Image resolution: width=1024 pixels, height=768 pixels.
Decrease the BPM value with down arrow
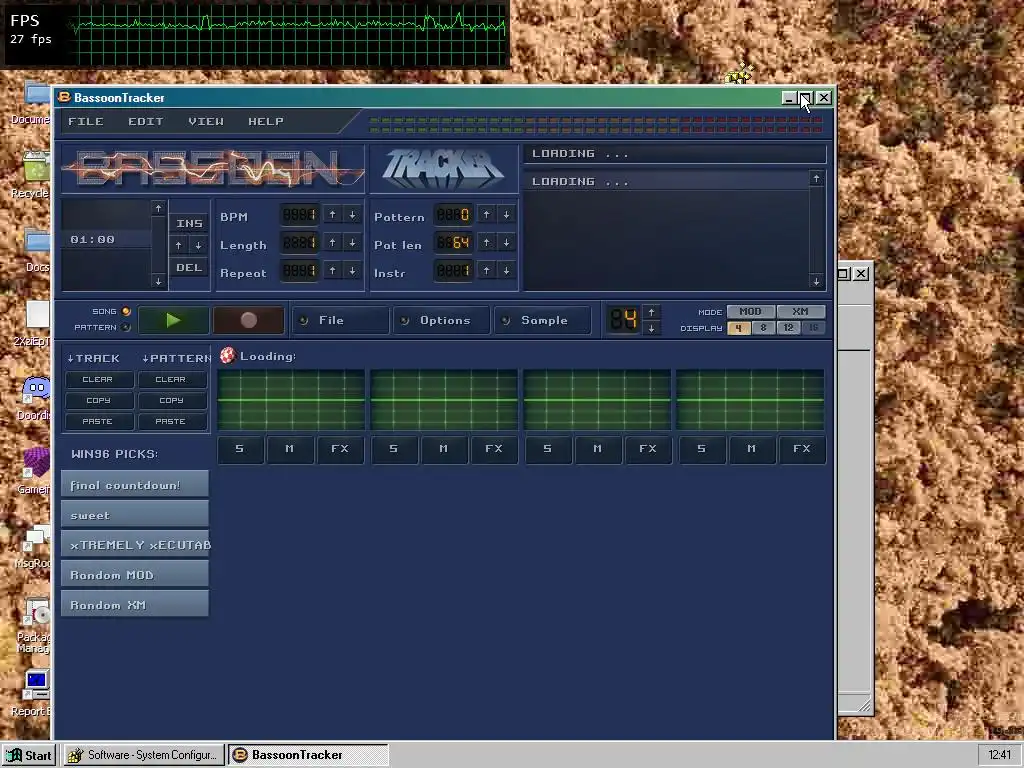point(353,215)
